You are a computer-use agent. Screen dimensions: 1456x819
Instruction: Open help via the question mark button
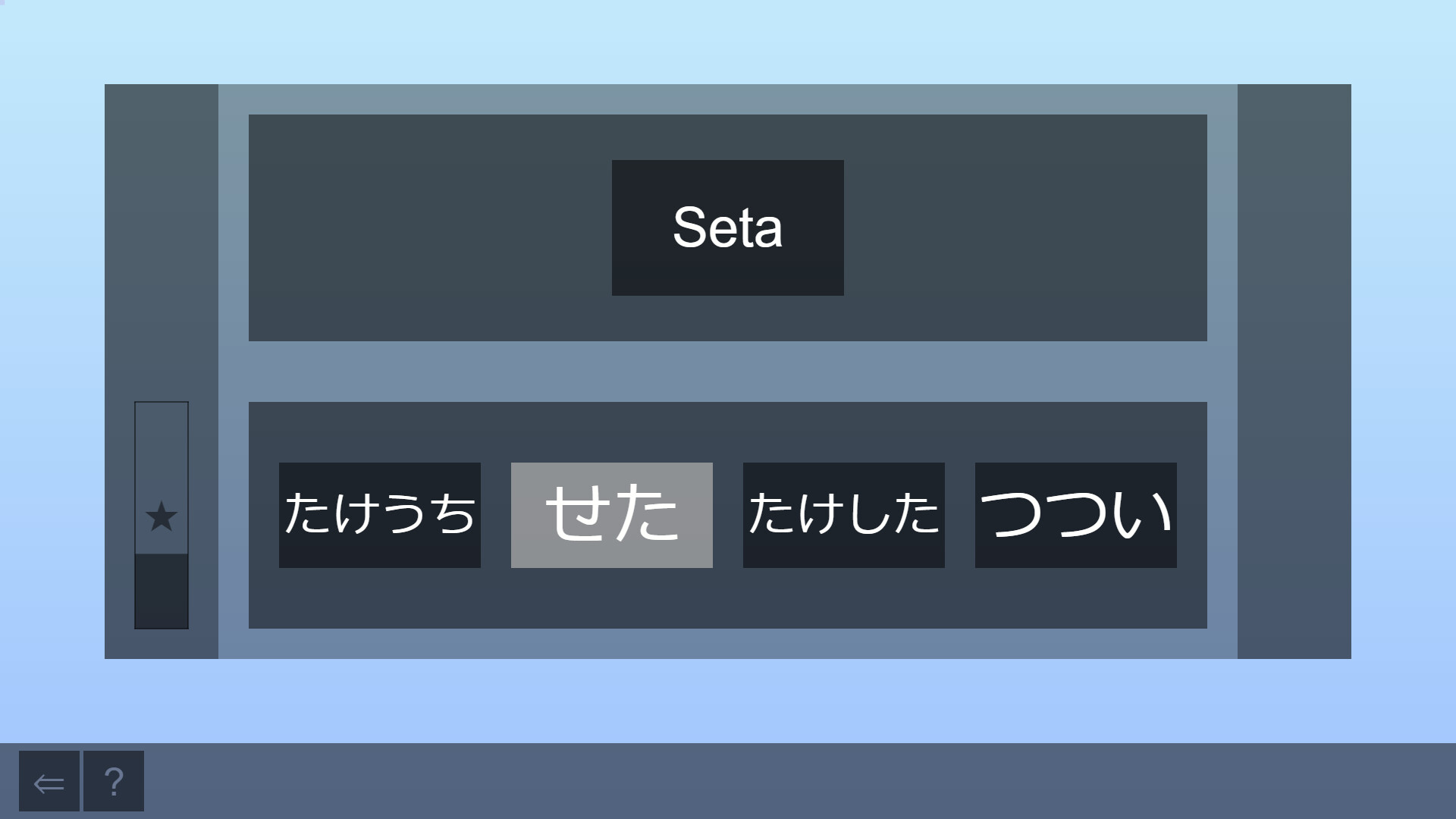[114, 781]
